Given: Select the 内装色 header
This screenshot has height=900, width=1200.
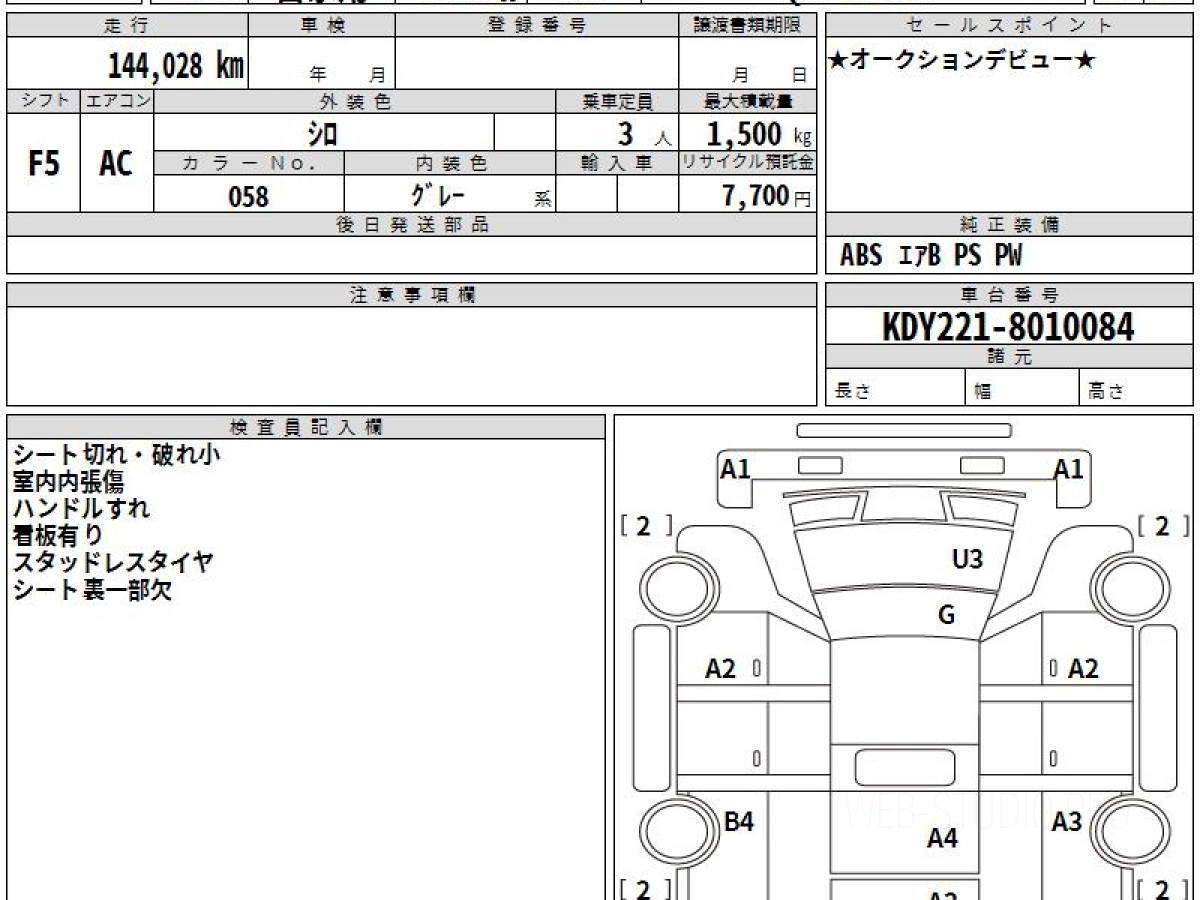Looking at the screenshot, I should [x=450, y=163].
